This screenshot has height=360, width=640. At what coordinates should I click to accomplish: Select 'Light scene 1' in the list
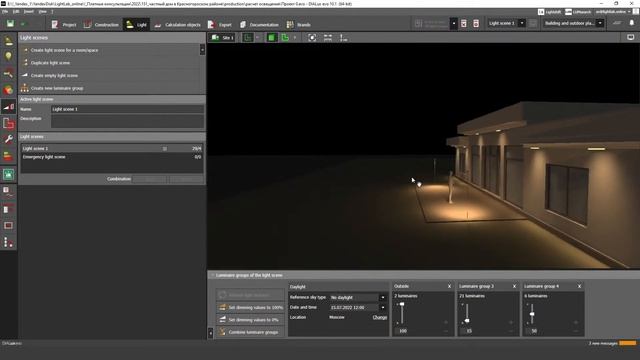[x=112, y=149]
